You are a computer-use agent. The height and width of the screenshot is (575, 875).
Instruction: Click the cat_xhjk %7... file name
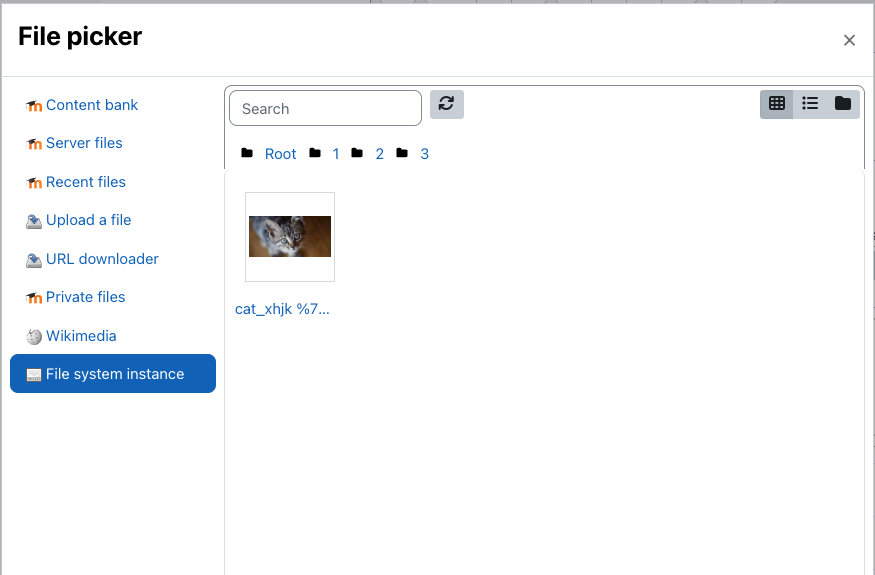282,309
